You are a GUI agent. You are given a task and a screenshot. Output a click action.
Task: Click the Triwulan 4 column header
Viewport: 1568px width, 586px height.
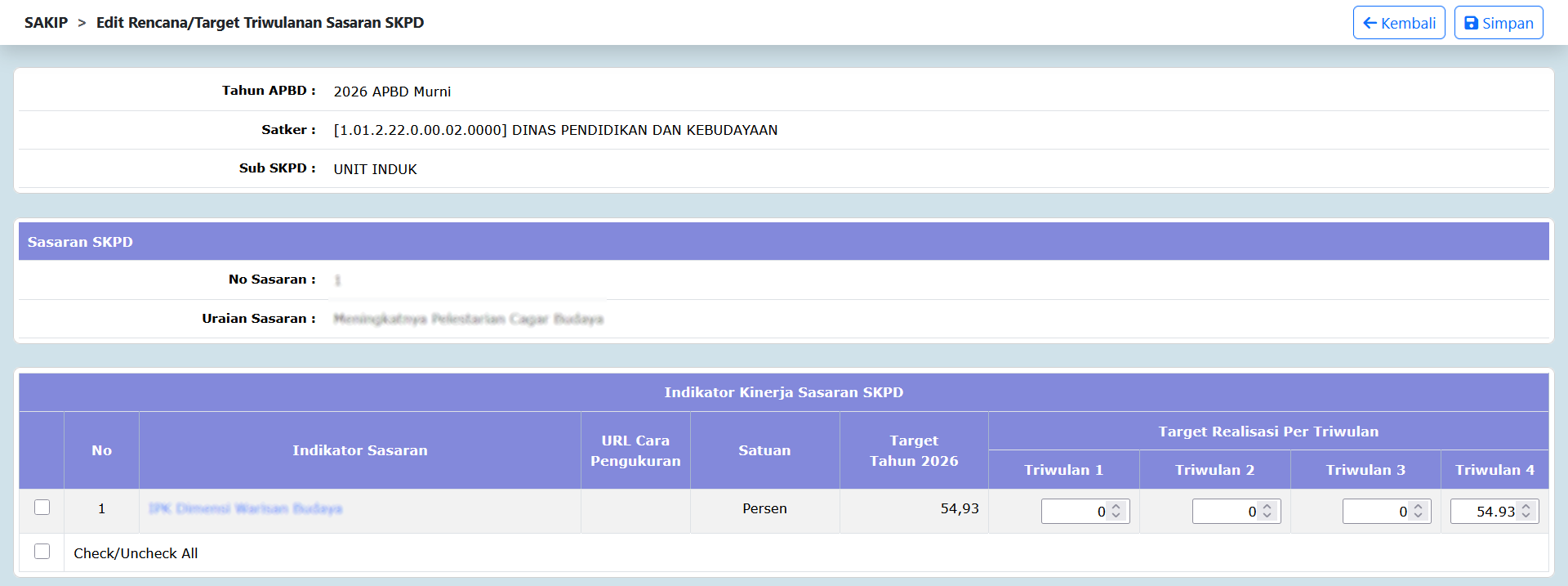point(1494,470)
